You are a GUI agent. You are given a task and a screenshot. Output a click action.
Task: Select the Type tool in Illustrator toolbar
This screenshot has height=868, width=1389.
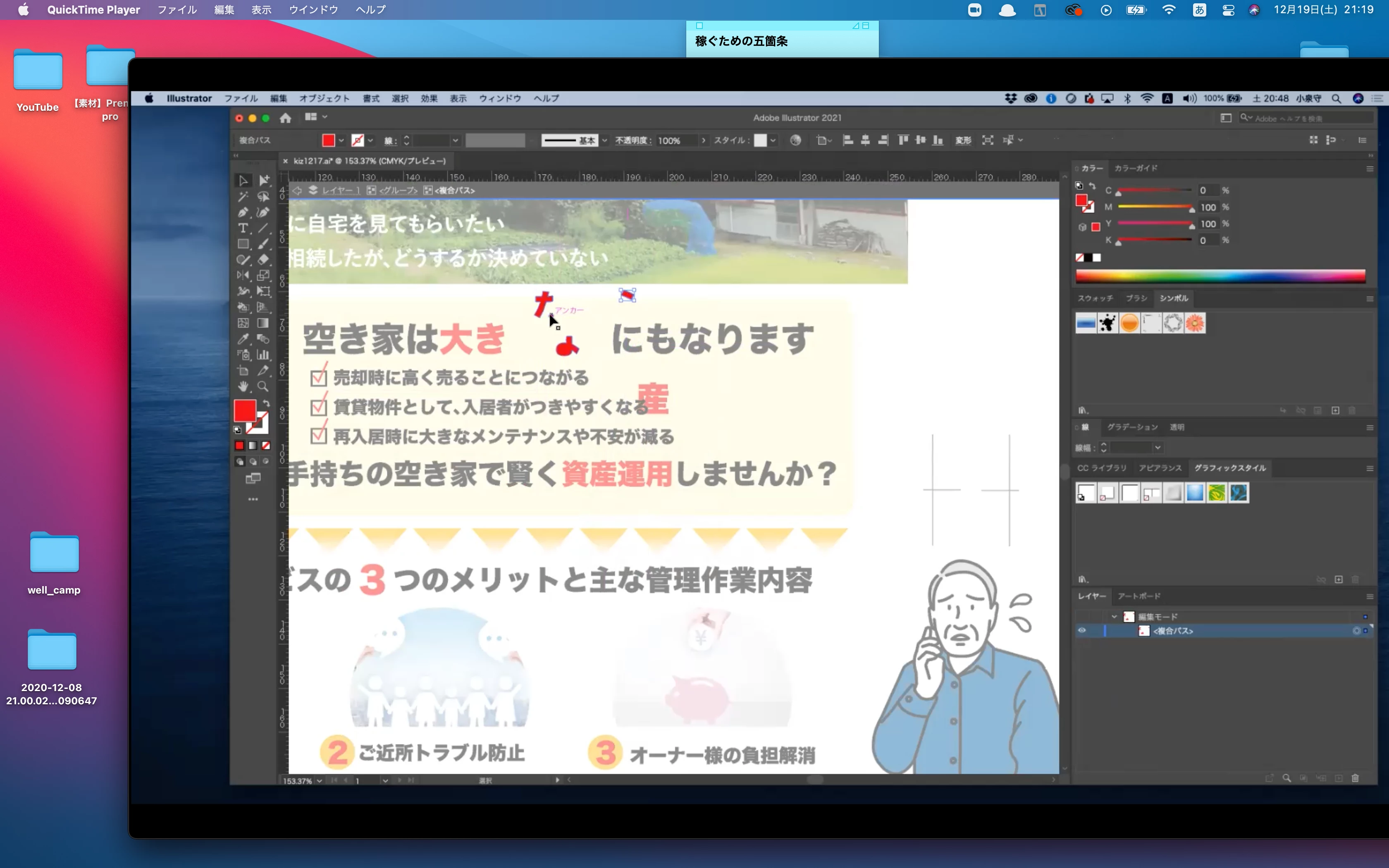243,228
